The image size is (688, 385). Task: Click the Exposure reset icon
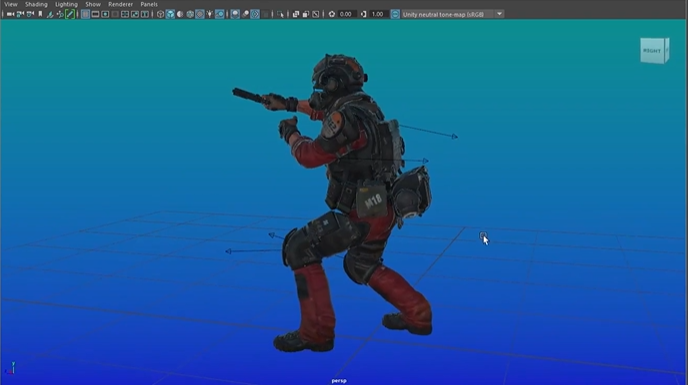point(332,14)
